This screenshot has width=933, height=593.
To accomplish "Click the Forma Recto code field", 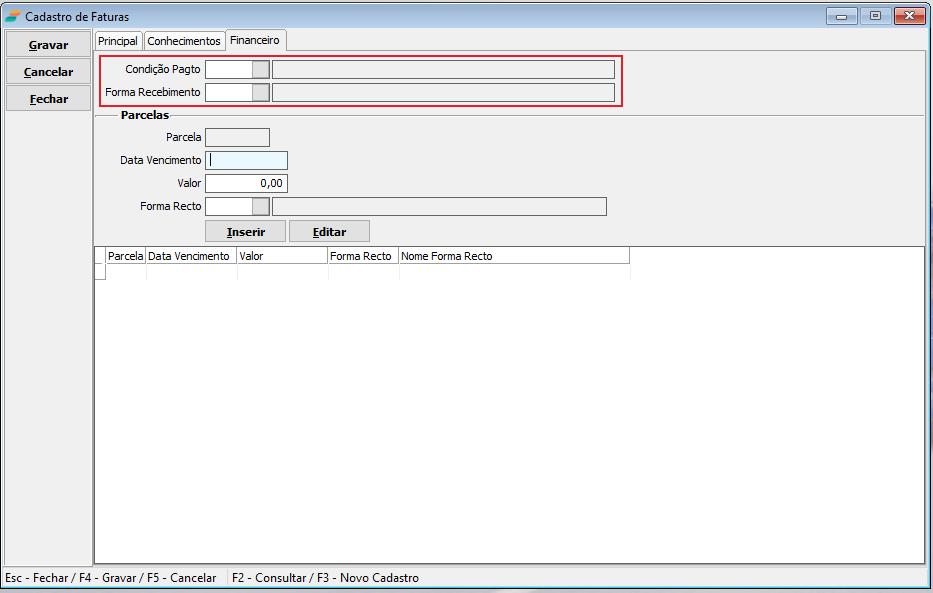I will pyautogui.click(x=228, y=206).
